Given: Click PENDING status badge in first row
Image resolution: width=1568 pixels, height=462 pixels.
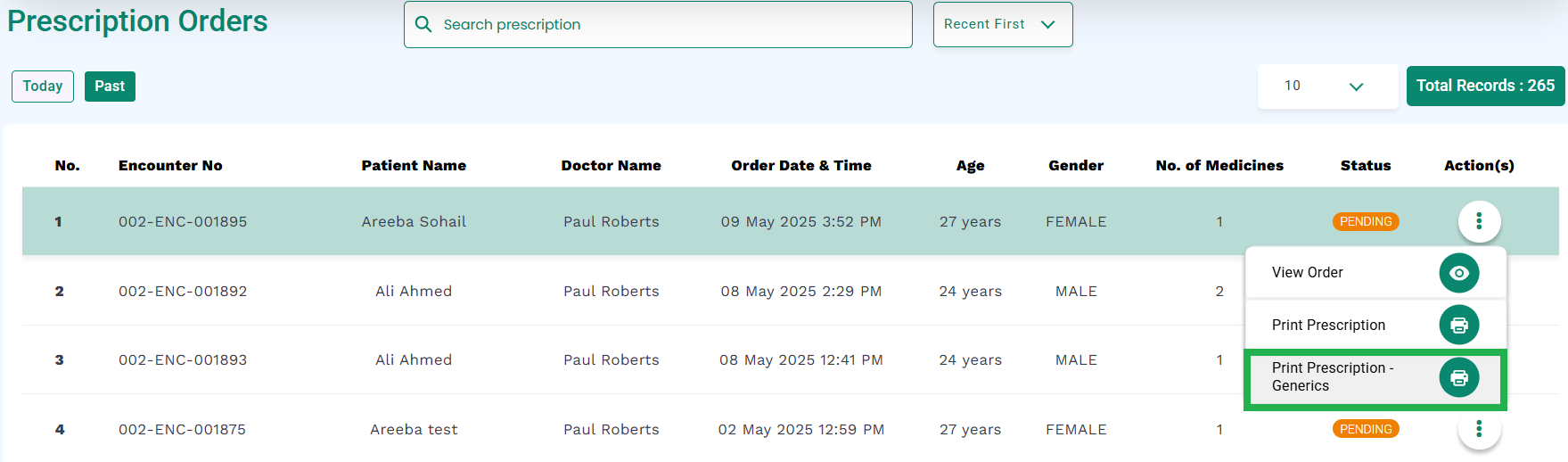Looking at the screenshot, I should [1366, 221].
